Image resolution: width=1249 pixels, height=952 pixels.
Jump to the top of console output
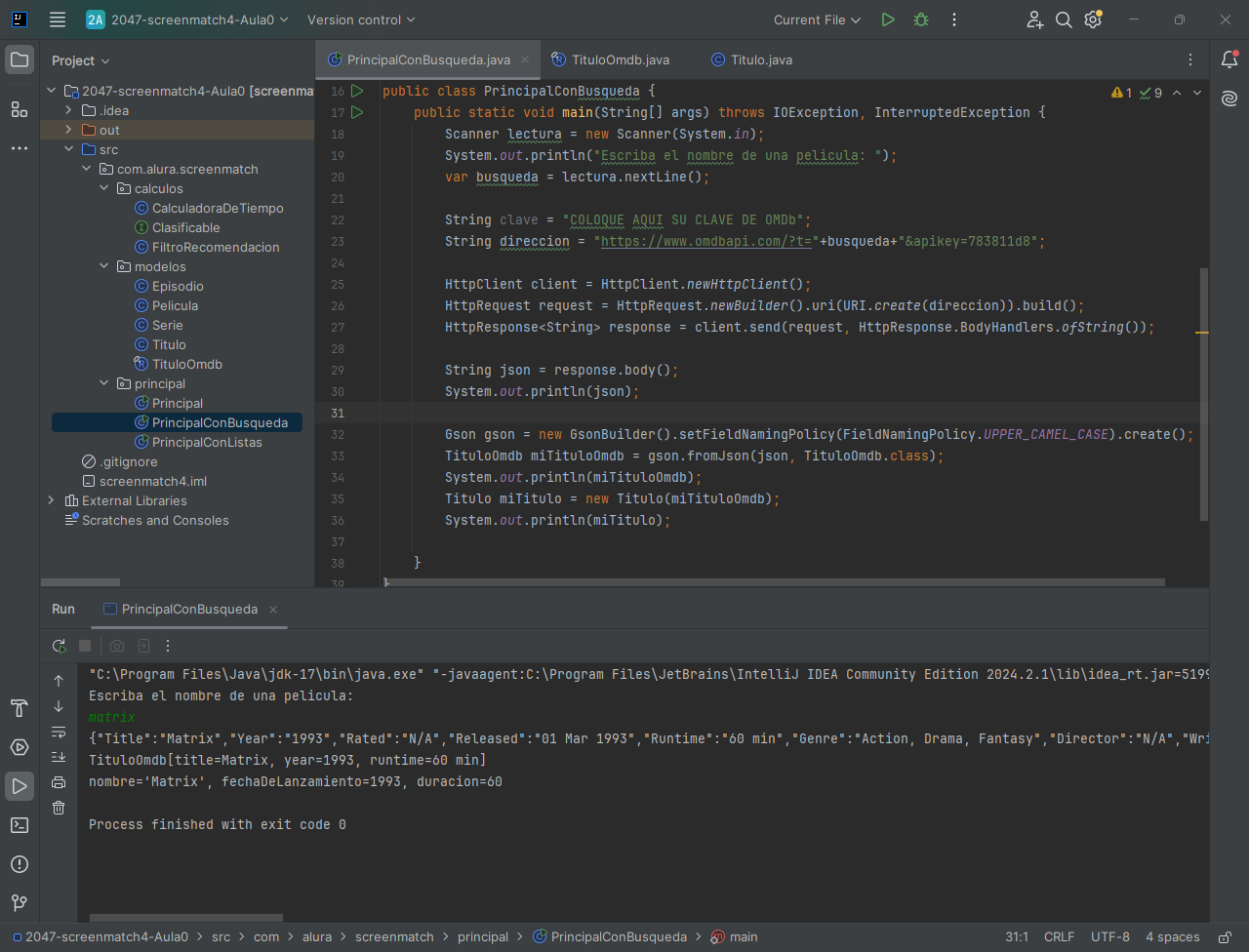coord(59,681)
